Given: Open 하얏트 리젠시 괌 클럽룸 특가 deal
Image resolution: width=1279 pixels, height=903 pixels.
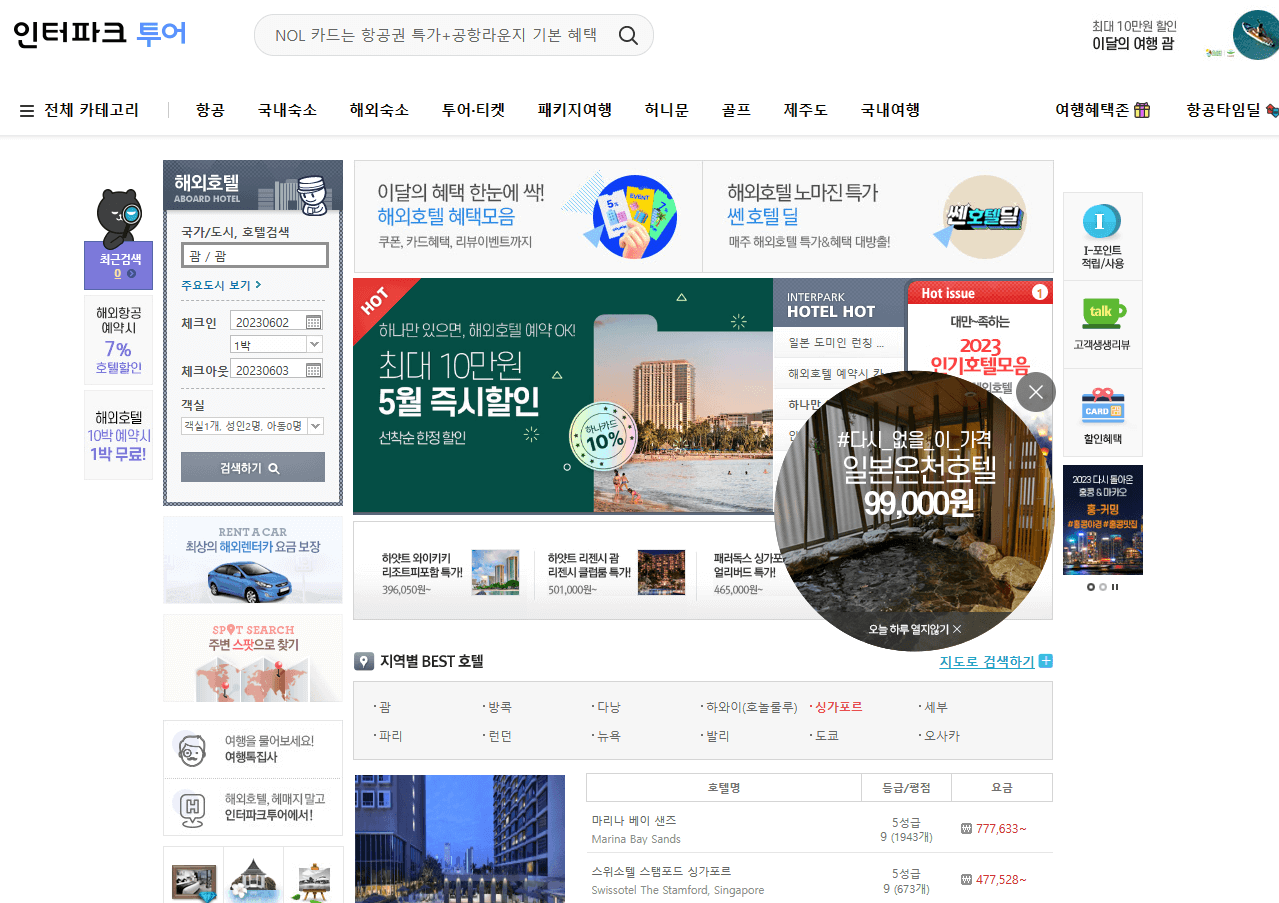Looking at the screenshot, I should pos(617,573).
